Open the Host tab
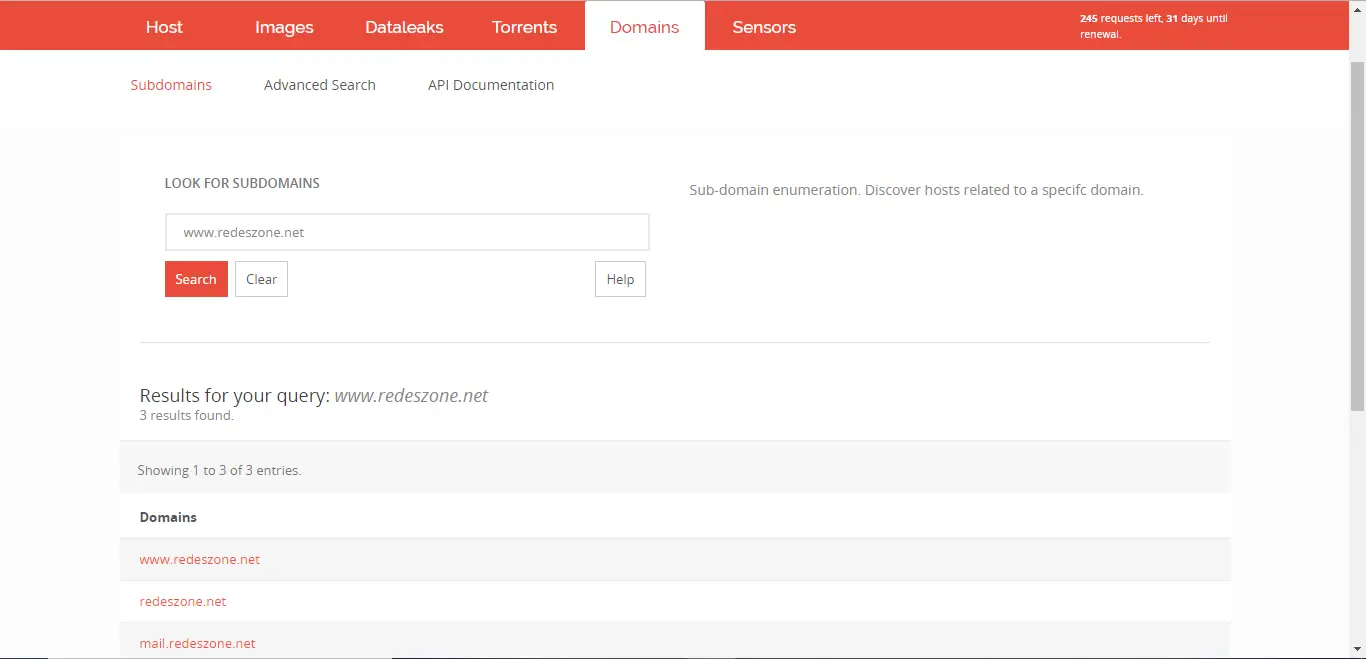This screenshot has height=659, width=1366. (x=164, y=27)
